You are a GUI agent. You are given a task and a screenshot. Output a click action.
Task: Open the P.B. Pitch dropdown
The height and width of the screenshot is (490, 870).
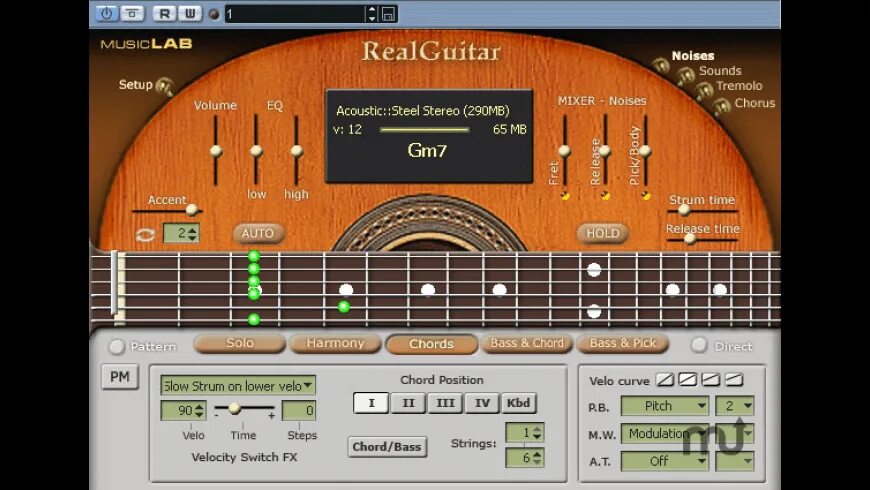point(665,406)
